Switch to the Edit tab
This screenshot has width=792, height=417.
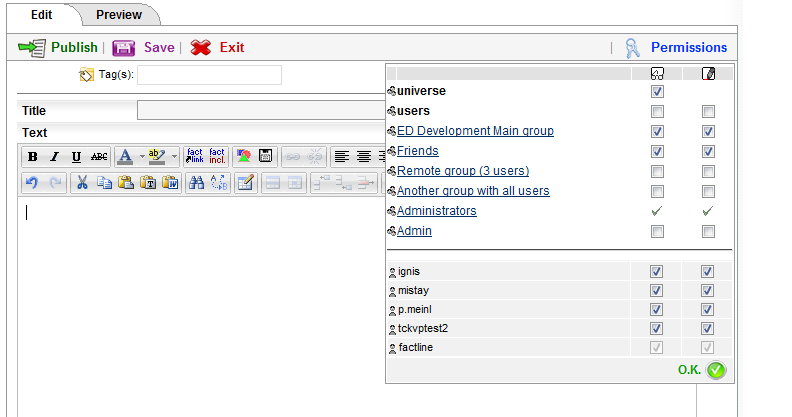coord(41,15)
